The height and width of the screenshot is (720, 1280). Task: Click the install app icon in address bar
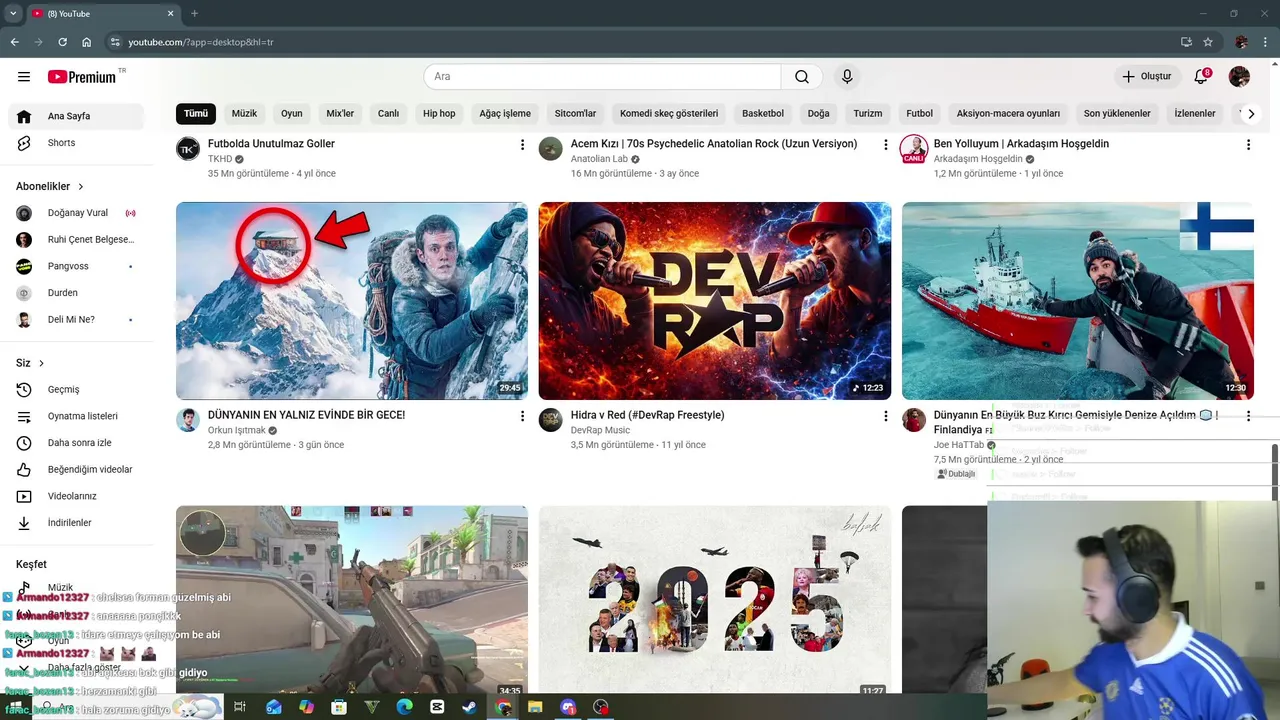[x=1186, y=42]
